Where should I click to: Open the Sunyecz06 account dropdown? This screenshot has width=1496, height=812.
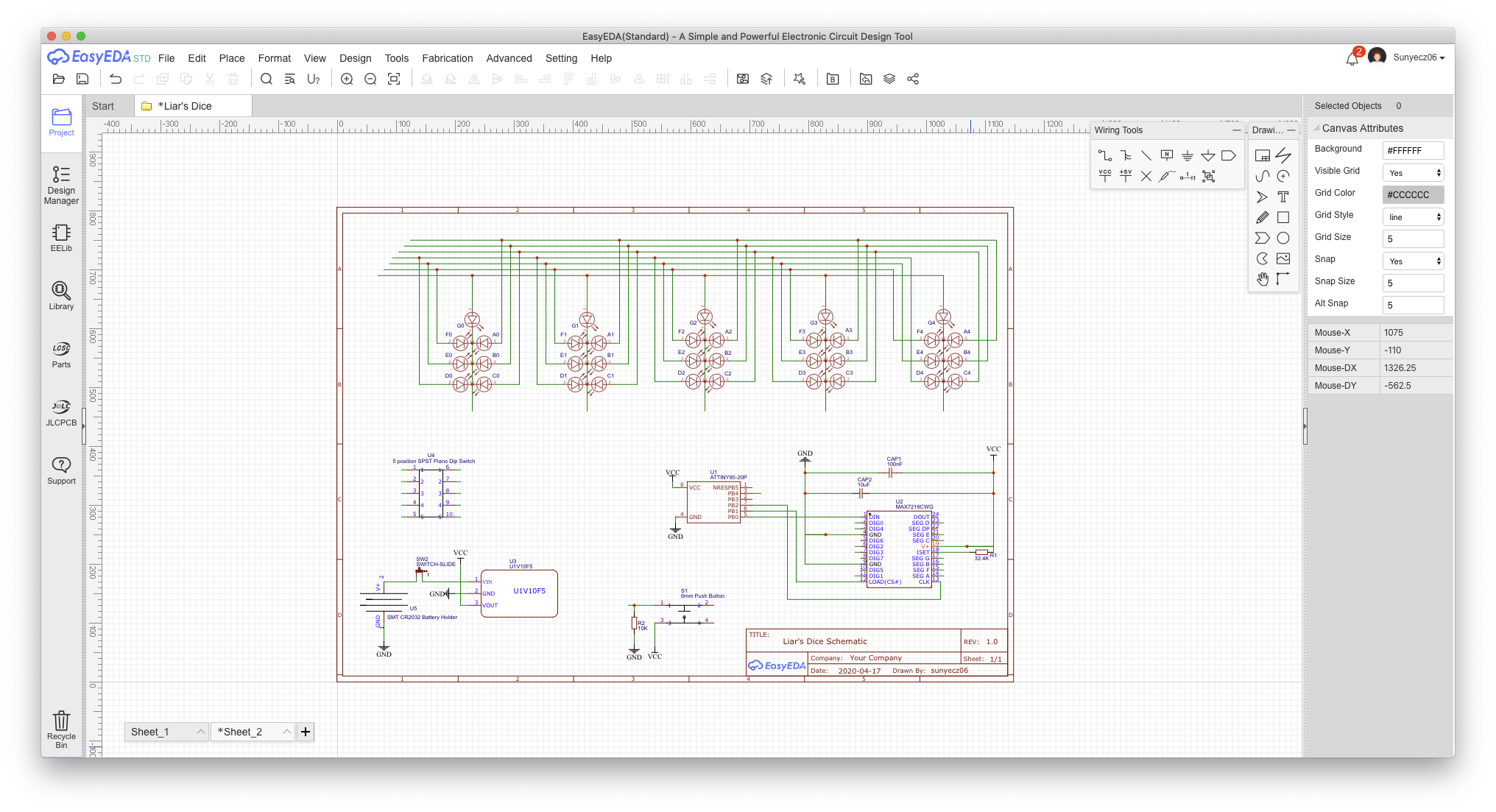pos(1418,57)
